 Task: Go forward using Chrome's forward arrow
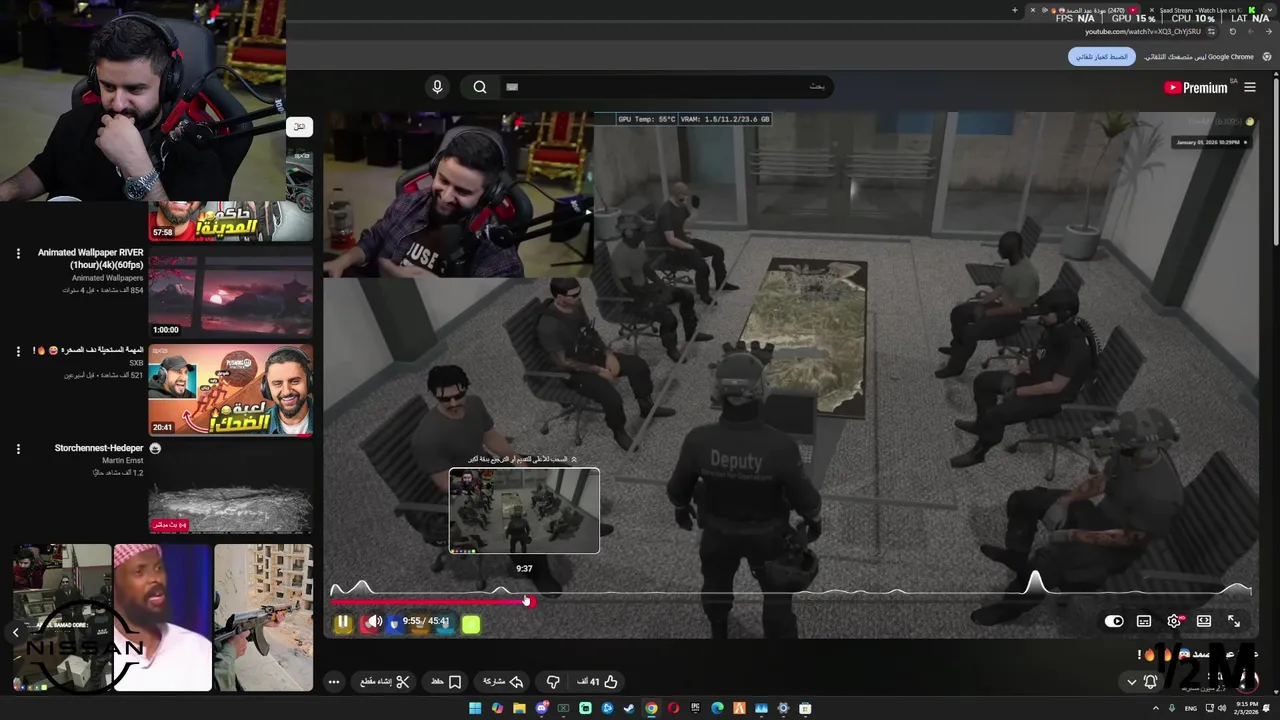coord(1252,32)
